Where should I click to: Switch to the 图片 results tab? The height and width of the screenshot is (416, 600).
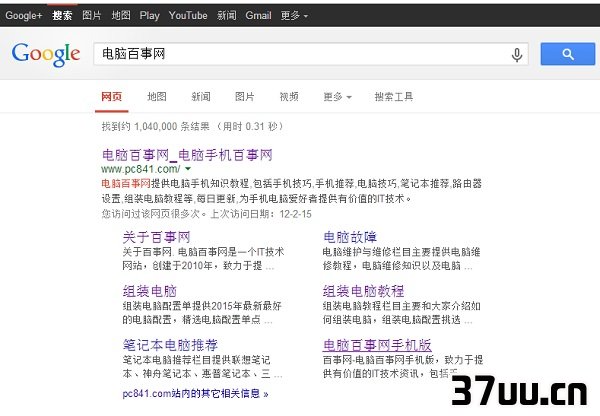245,97
